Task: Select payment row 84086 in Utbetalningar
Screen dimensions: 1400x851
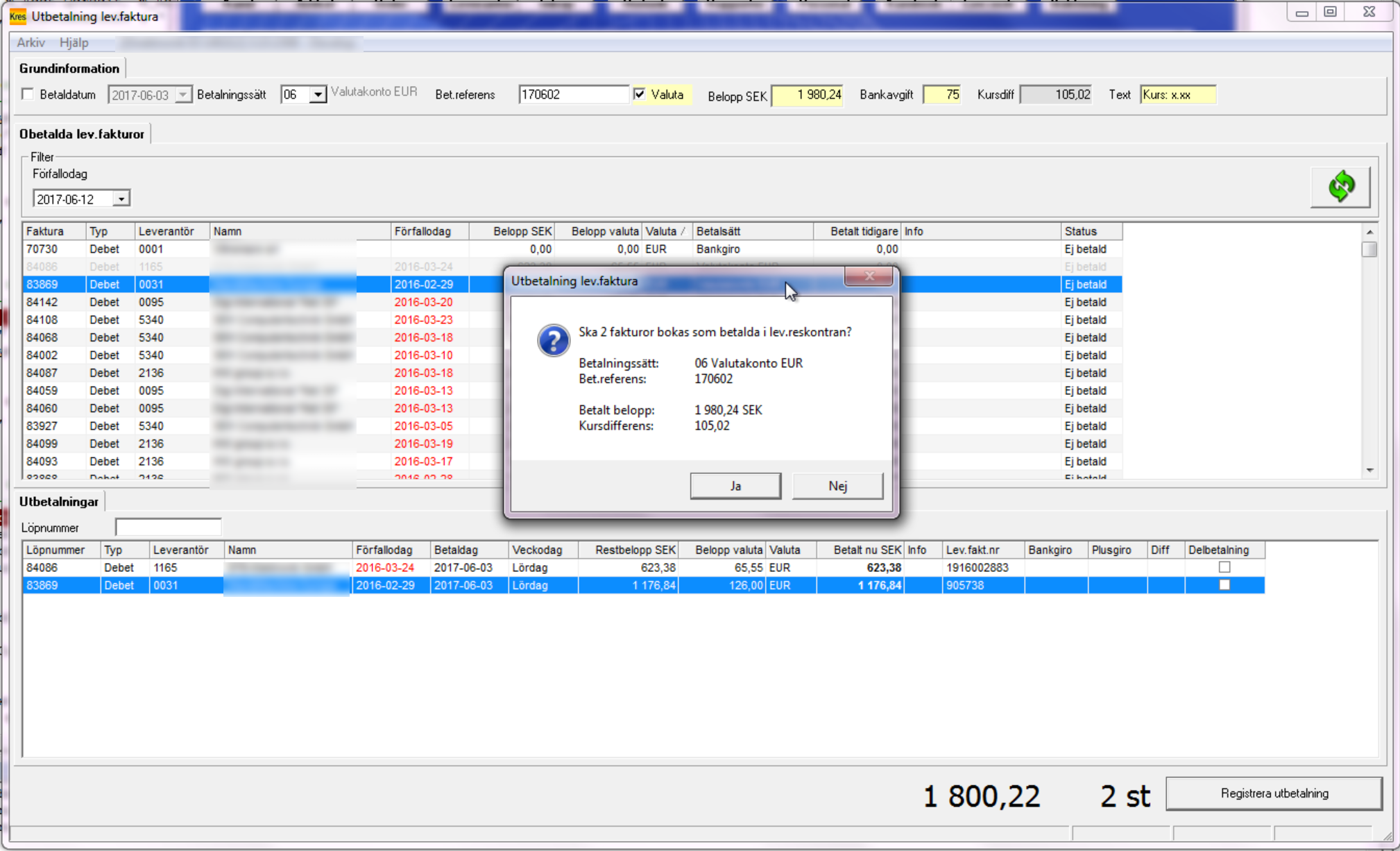Action: (644, 567)
